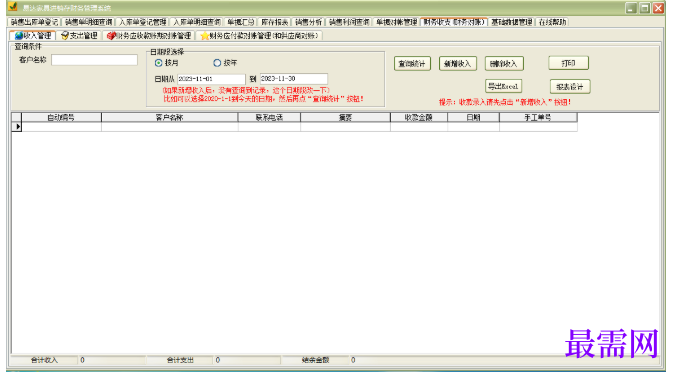The image size is (677, 375).
Task: Click the 手工单号 column header
Action: [x=538, y=117]
